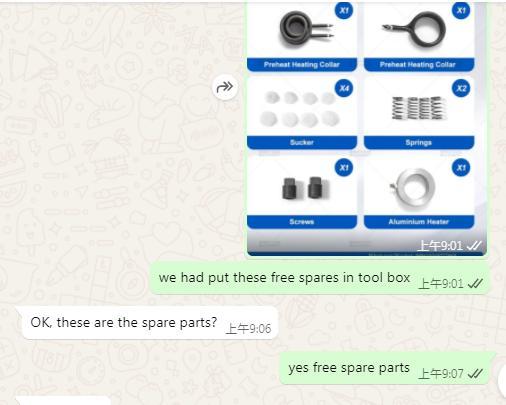Select the 'yes free spare parts' reply bubble
The image size is (506, 405).
[385, 368]
